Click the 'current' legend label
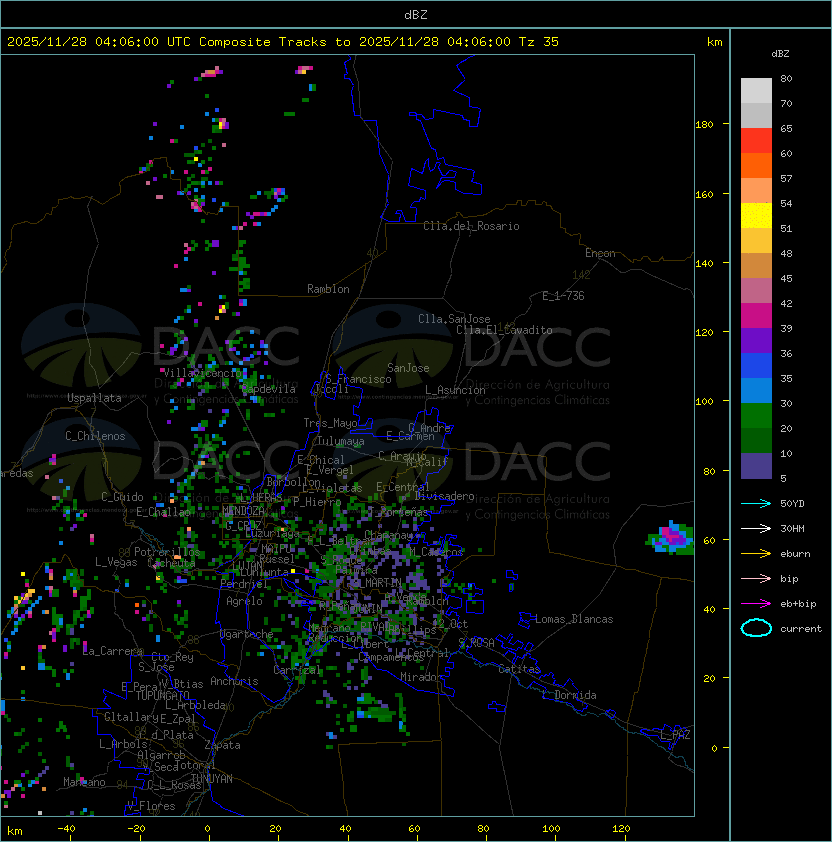832x842 pixels. pyautogui.click(x=801, y=629)
